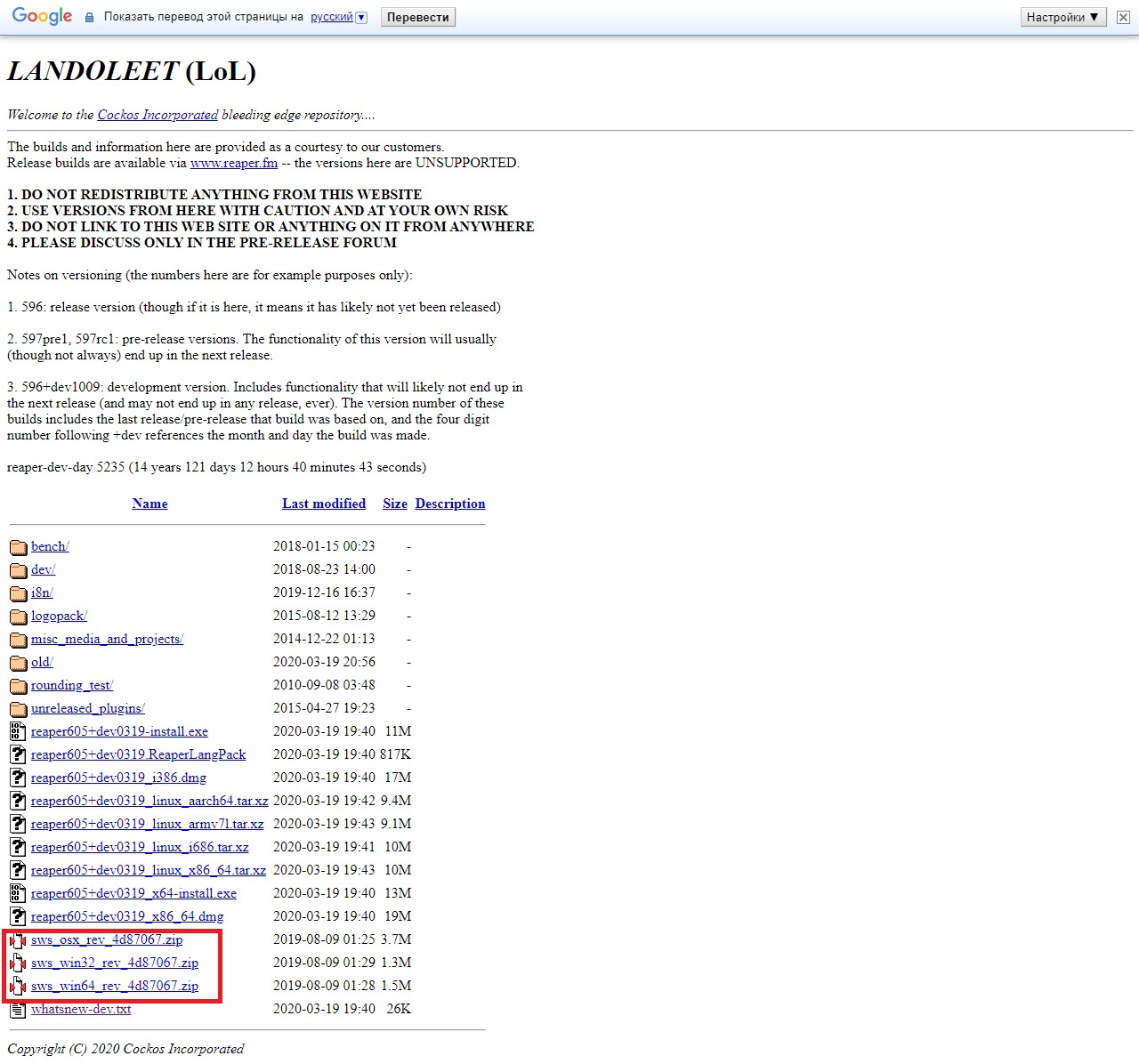Click the LANDOLEET (LoL) page heading

132,71
